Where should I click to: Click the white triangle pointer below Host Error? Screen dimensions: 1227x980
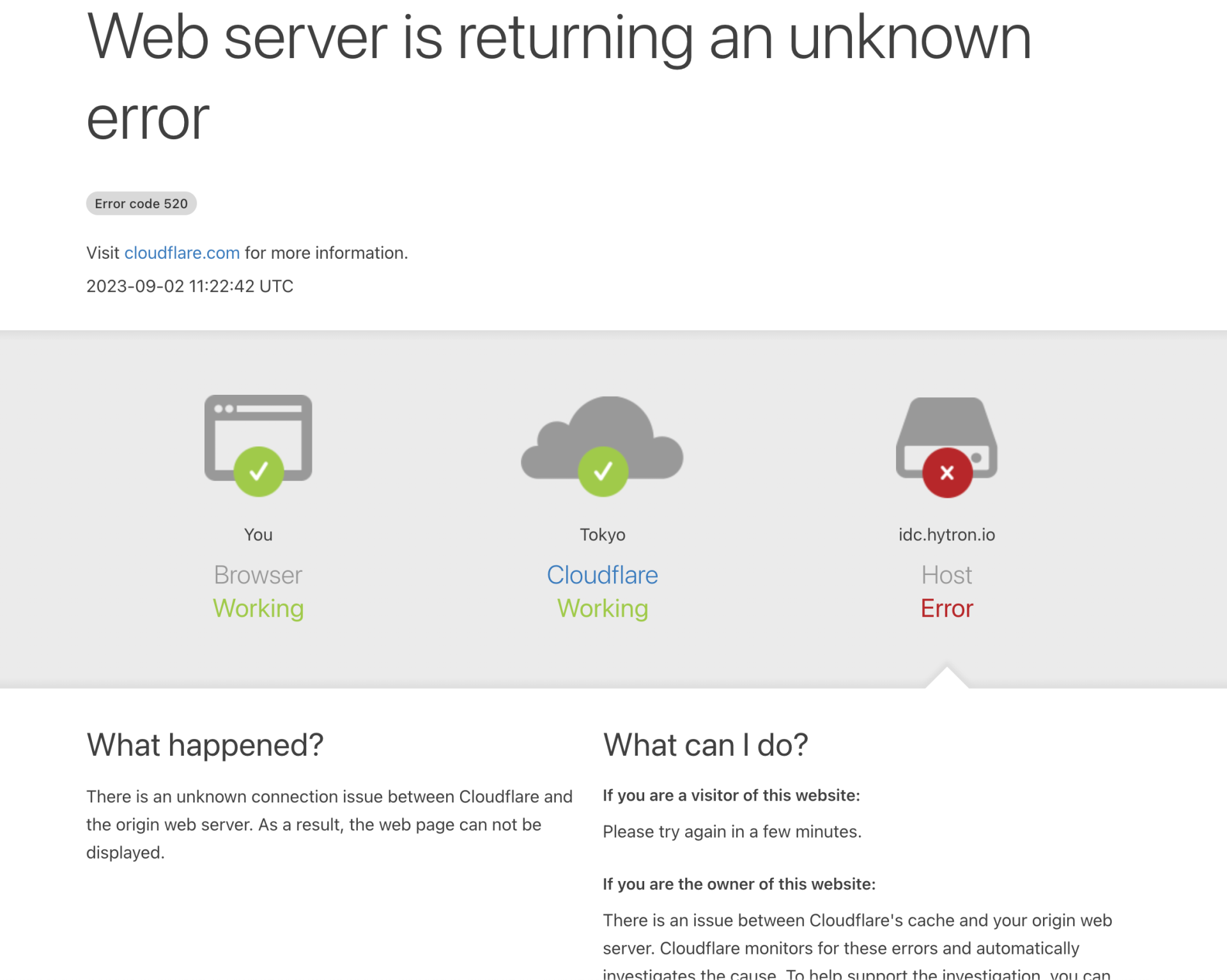(x=947, y=677)
